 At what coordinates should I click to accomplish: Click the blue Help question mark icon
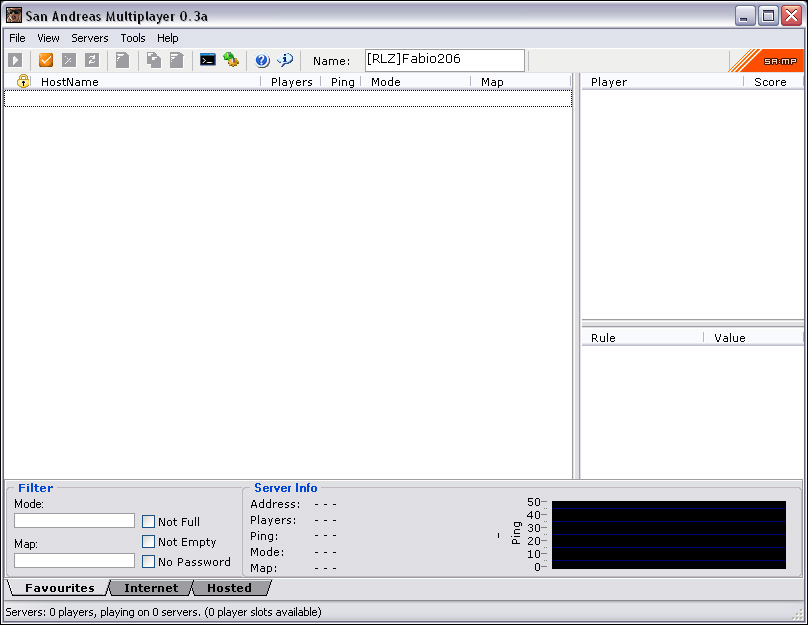pyautogui.click(x=262, y=60)
